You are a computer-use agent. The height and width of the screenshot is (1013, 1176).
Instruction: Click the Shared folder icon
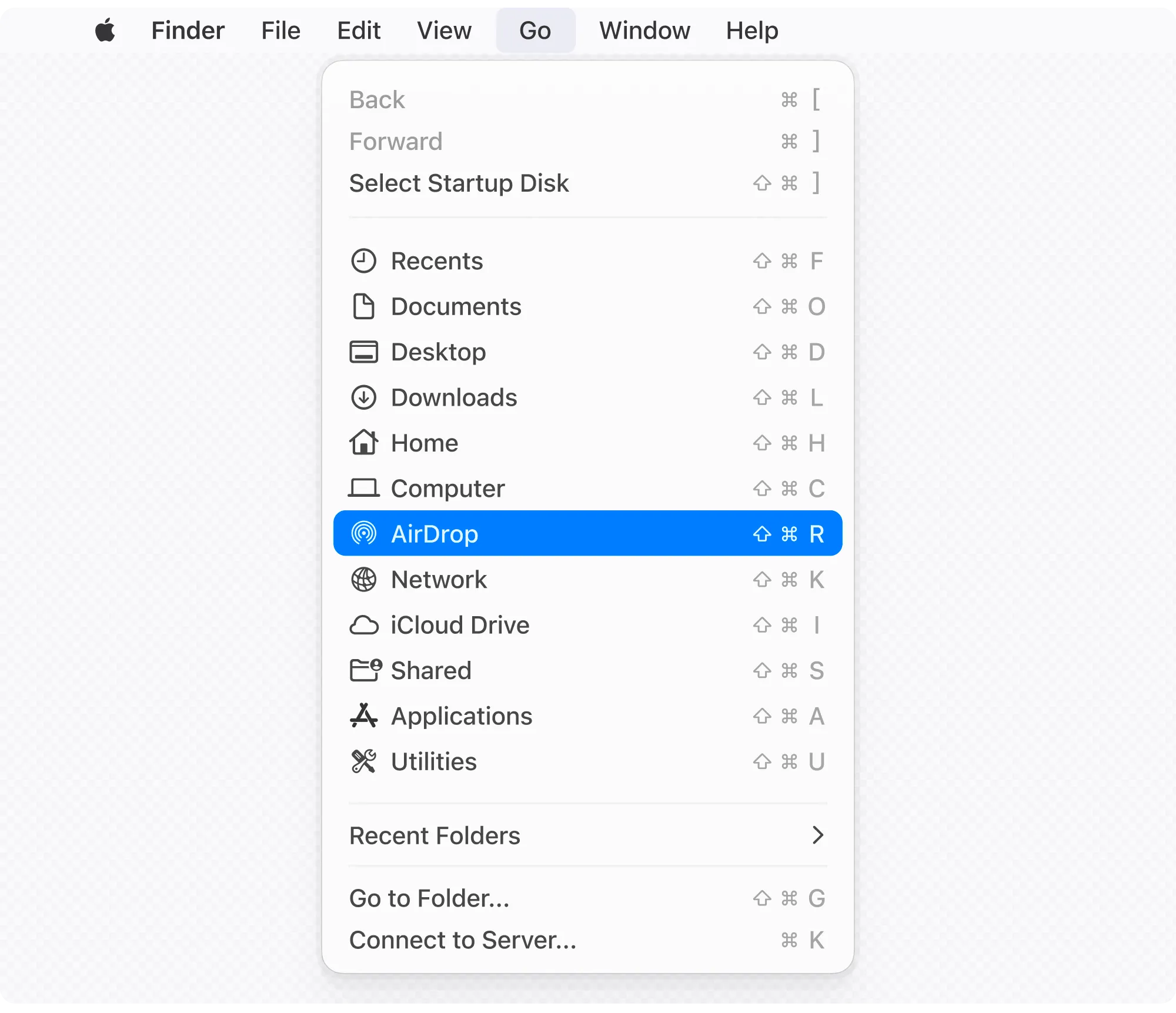coord(365,670)
